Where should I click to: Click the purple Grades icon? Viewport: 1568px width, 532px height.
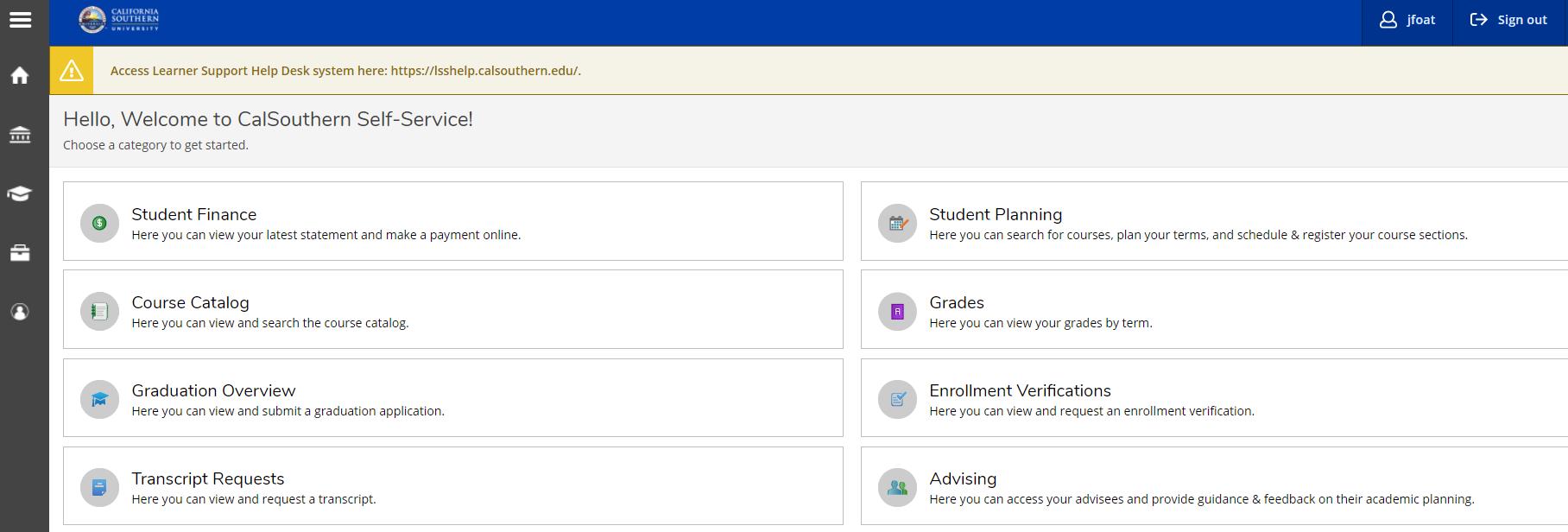tap(897, 311)
